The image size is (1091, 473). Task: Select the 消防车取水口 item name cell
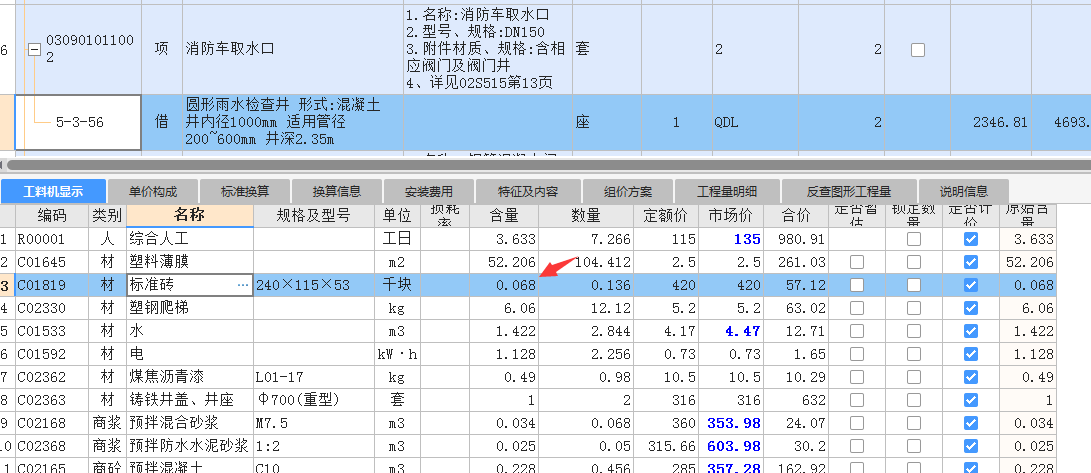pyautogui.click(x=292, y=49)
